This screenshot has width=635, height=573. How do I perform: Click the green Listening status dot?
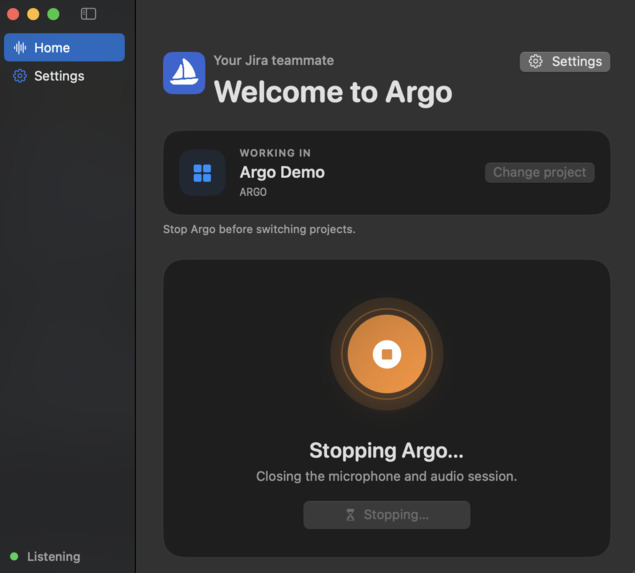pos(14,556)
